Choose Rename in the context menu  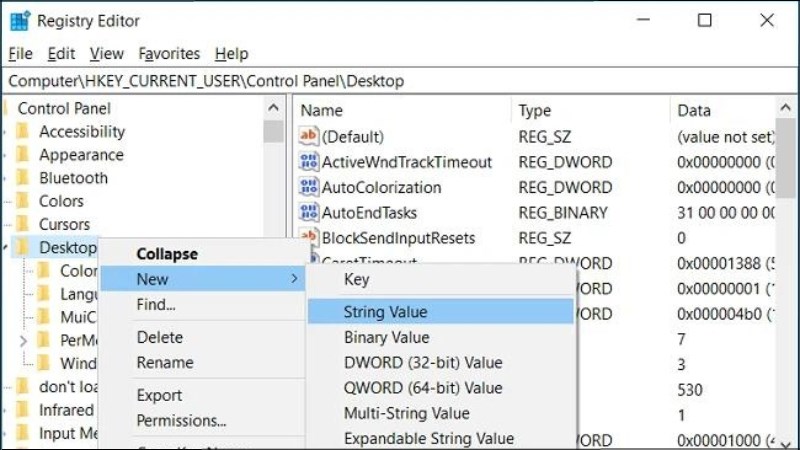click(x=203, y=363)
